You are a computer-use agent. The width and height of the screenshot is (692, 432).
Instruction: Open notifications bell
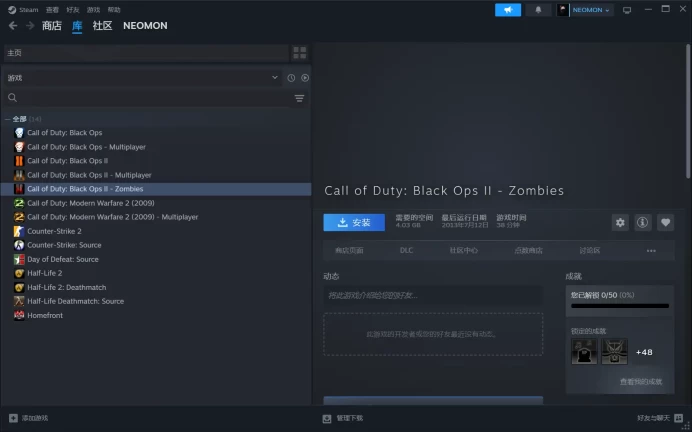(x=538, y=10)
